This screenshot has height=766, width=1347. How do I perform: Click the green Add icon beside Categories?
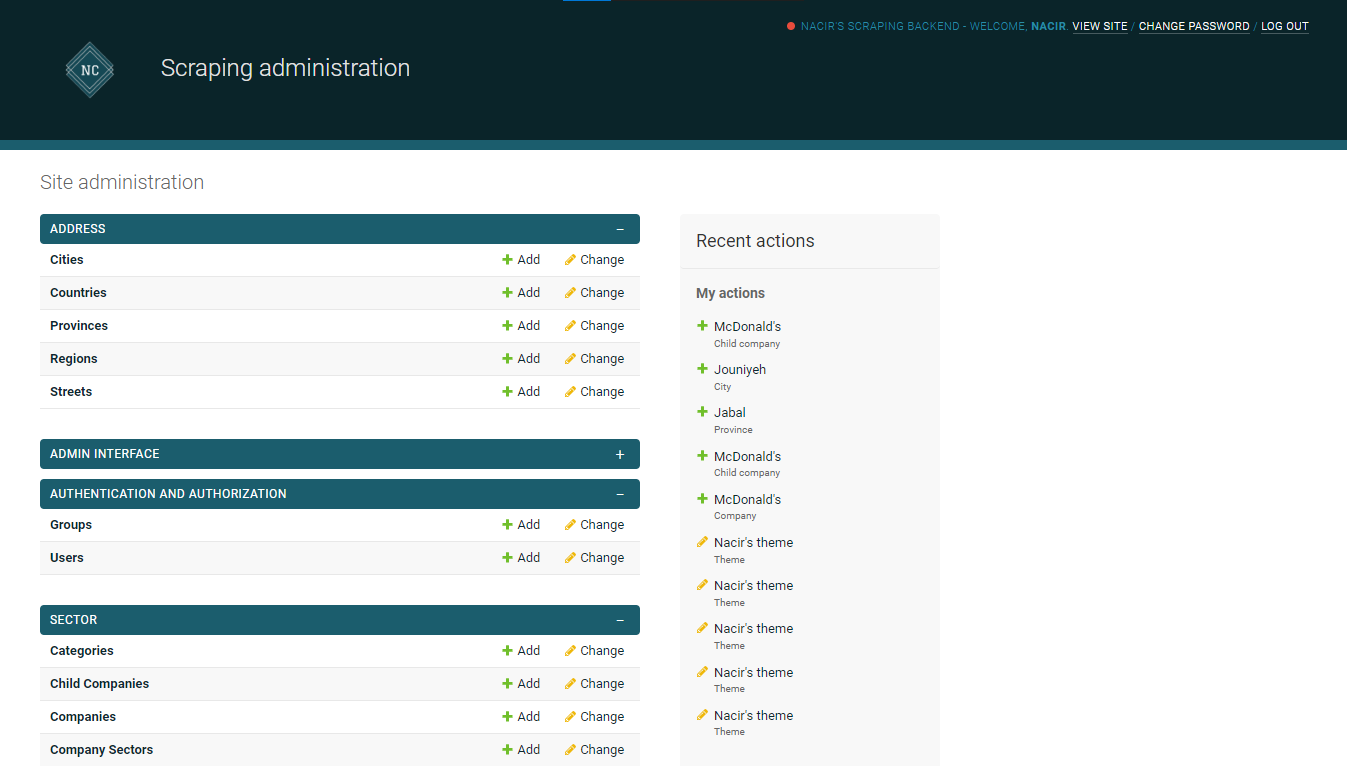pos(508,650)
